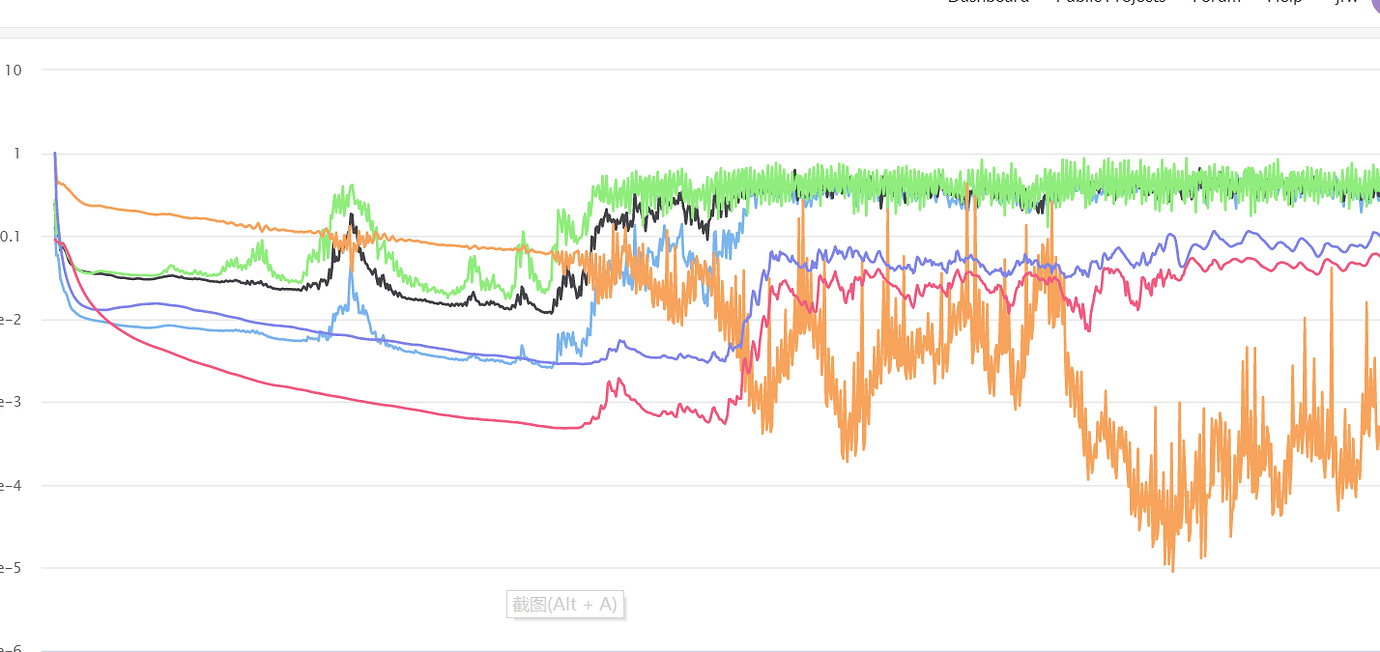
Task: Click the purple jrw user avatar icon
Action: 1372,6
